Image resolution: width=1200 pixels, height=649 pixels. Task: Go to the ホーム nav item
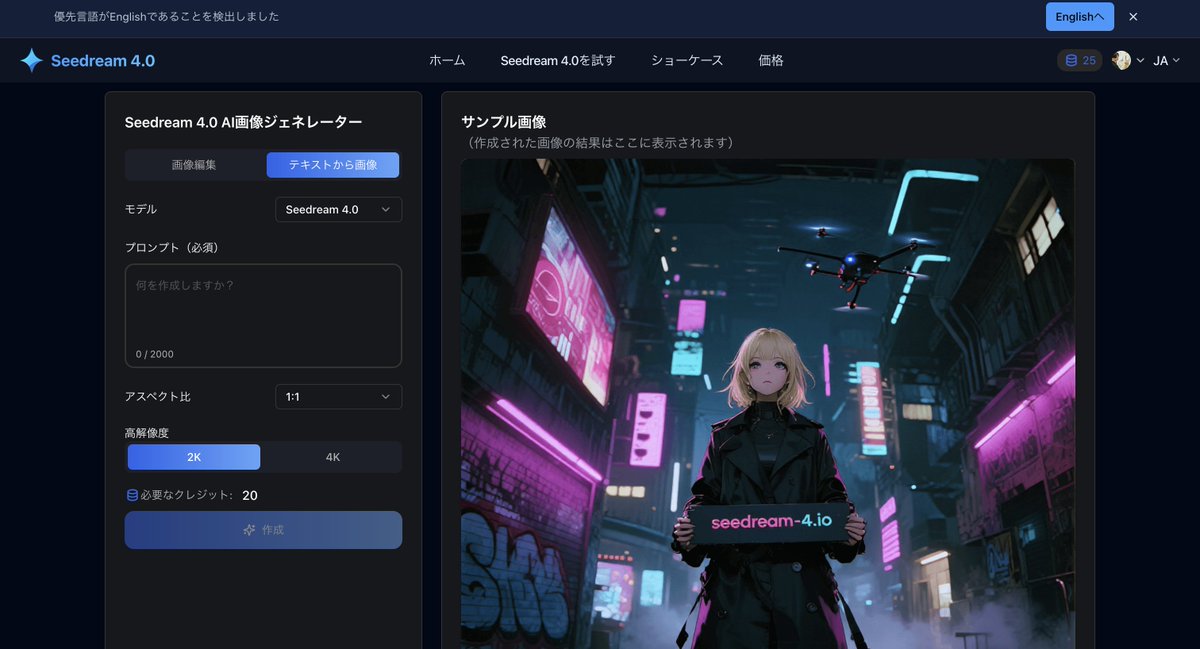(x=447, y=60)
